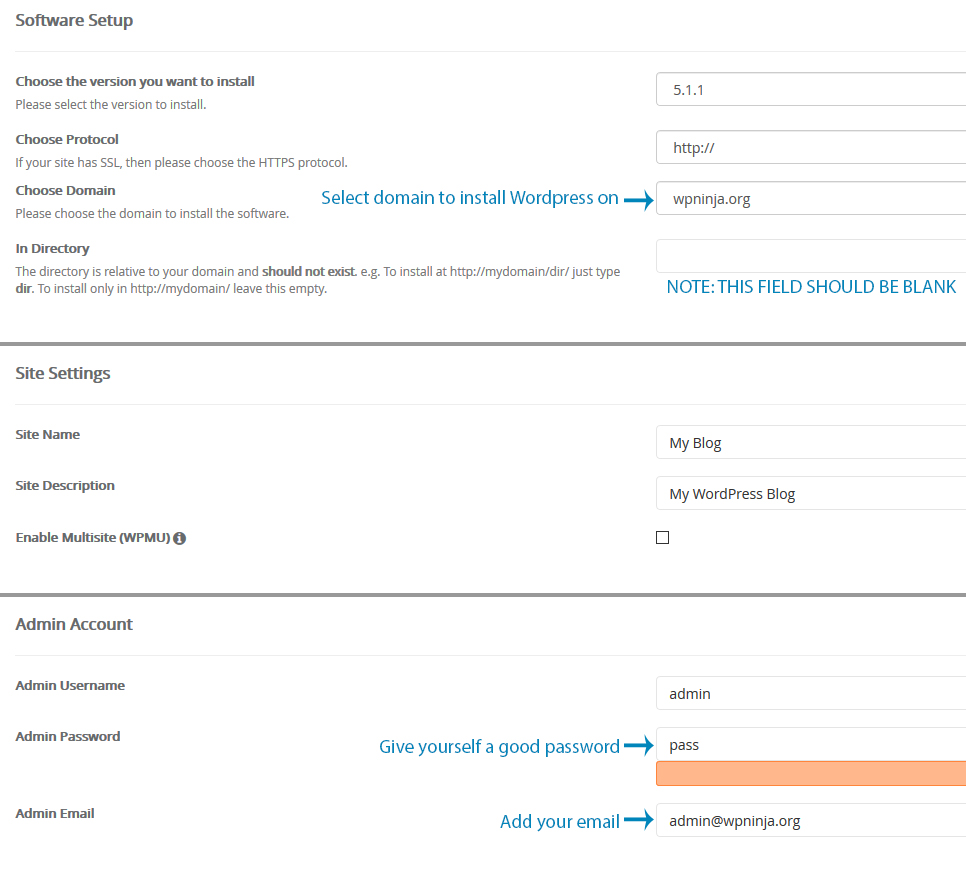This screenshot has height=878, width=966.
Task: Expand the Choose Protocol dropdown showing http://
Action: (x=810, y=148)
